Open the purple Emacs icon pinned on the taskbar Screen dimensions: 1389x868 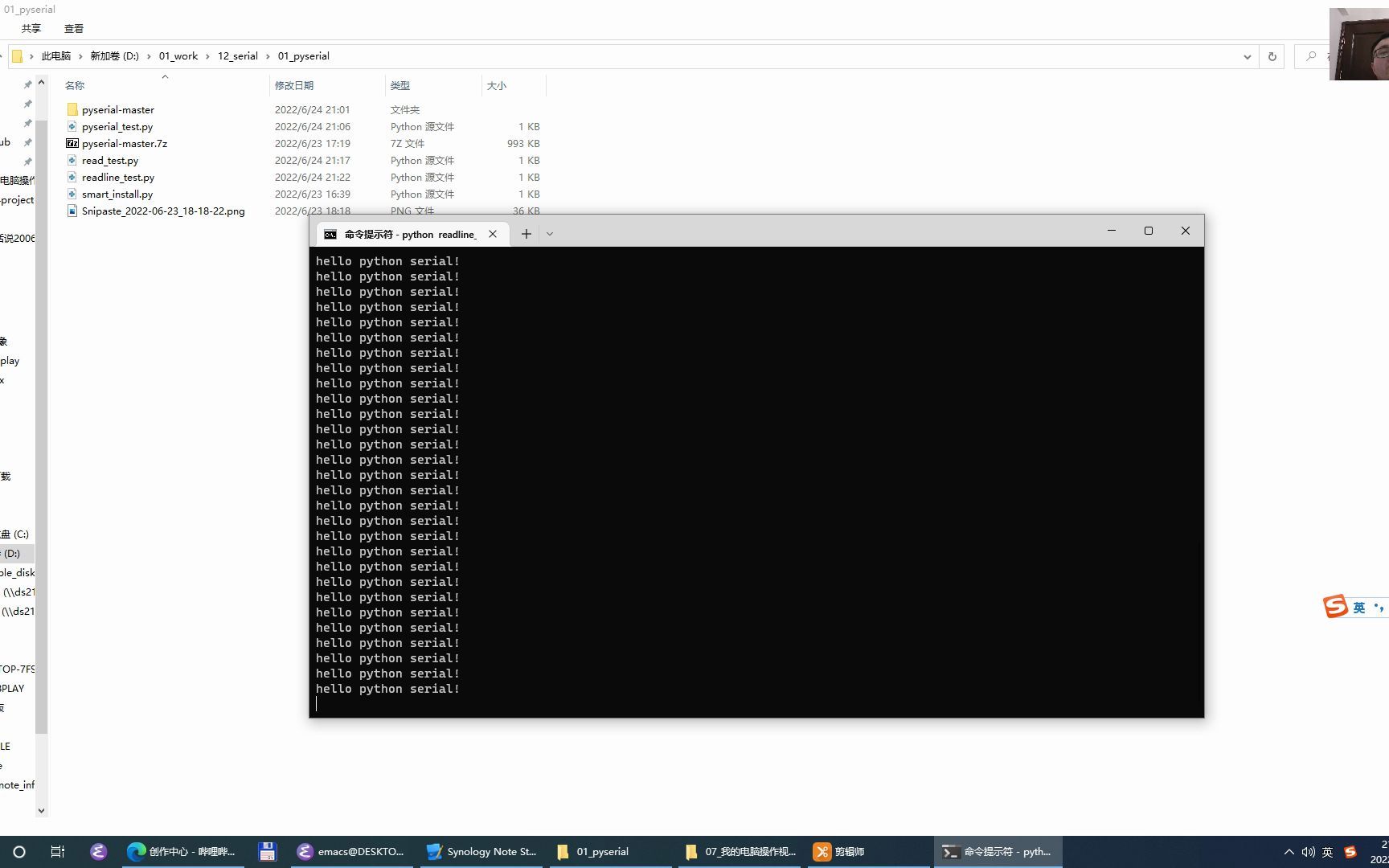[98, 852]
